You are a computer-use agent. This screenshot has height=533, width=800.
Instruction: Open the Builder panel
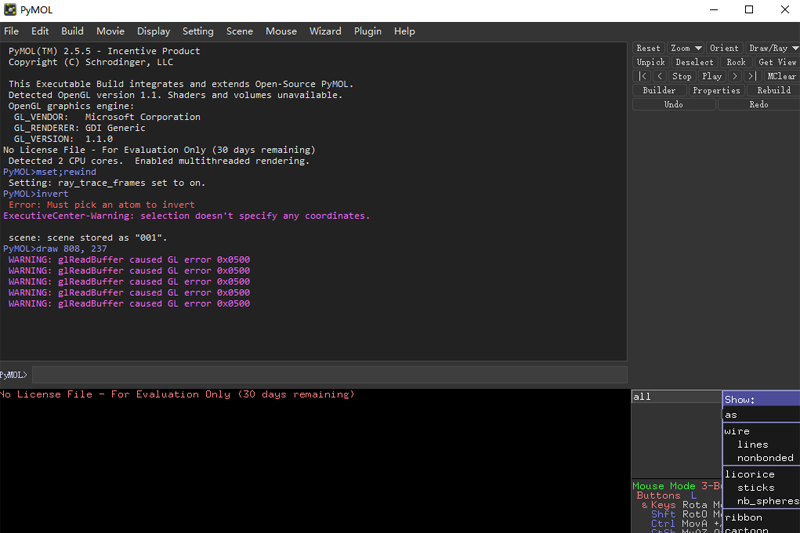[659, 90]
